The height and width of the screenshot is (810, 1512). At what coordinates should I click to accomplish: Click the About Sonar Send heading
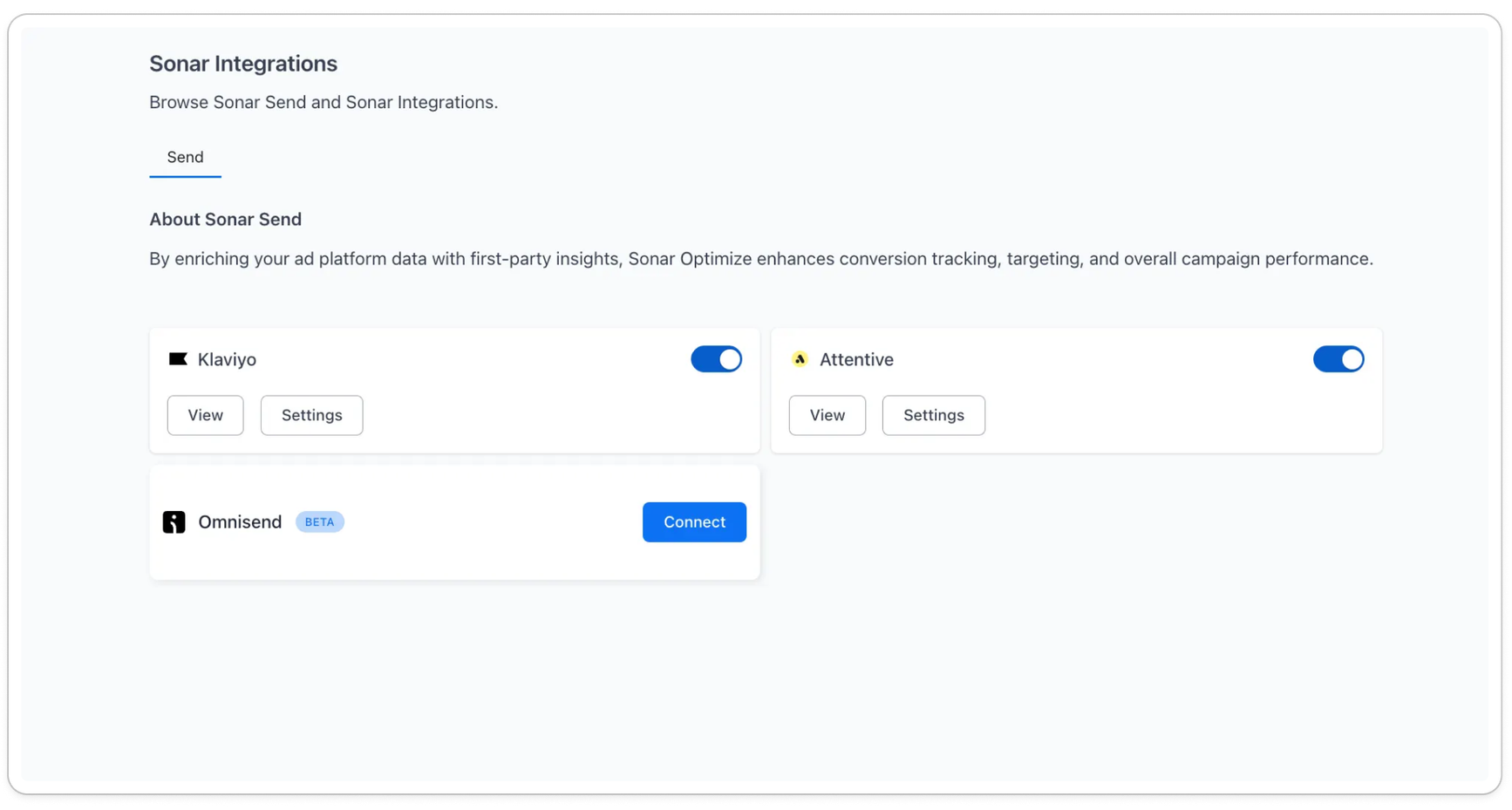226,220
